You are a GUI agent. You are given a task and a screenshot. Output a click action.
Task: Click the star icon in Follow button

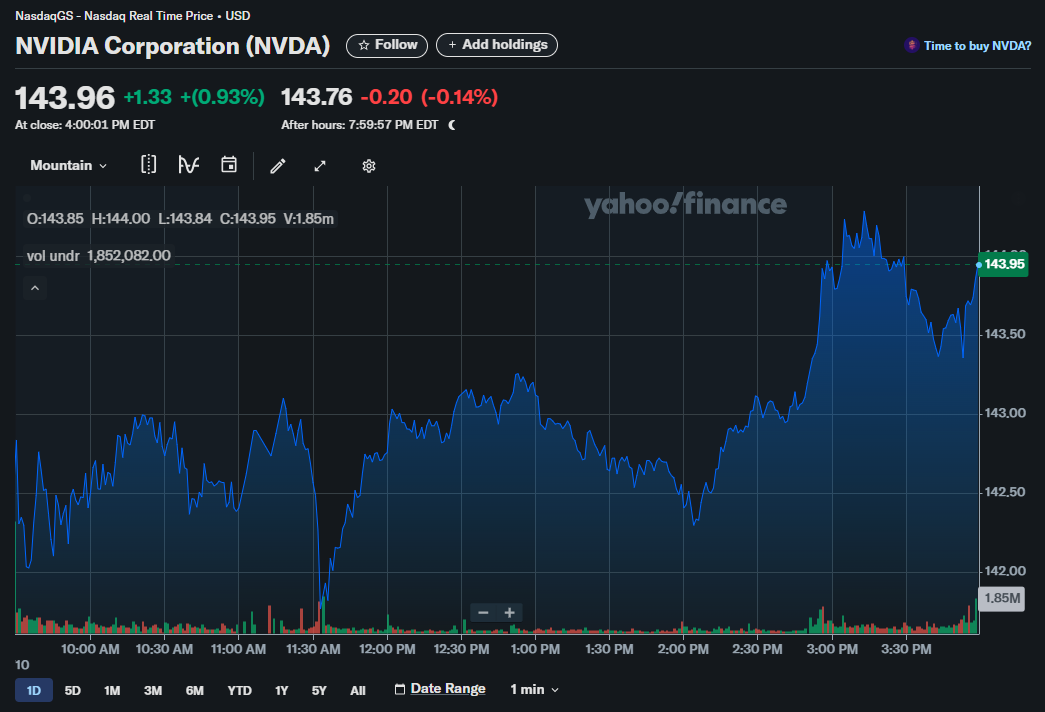pyautogui.click(x=364, y=45)
